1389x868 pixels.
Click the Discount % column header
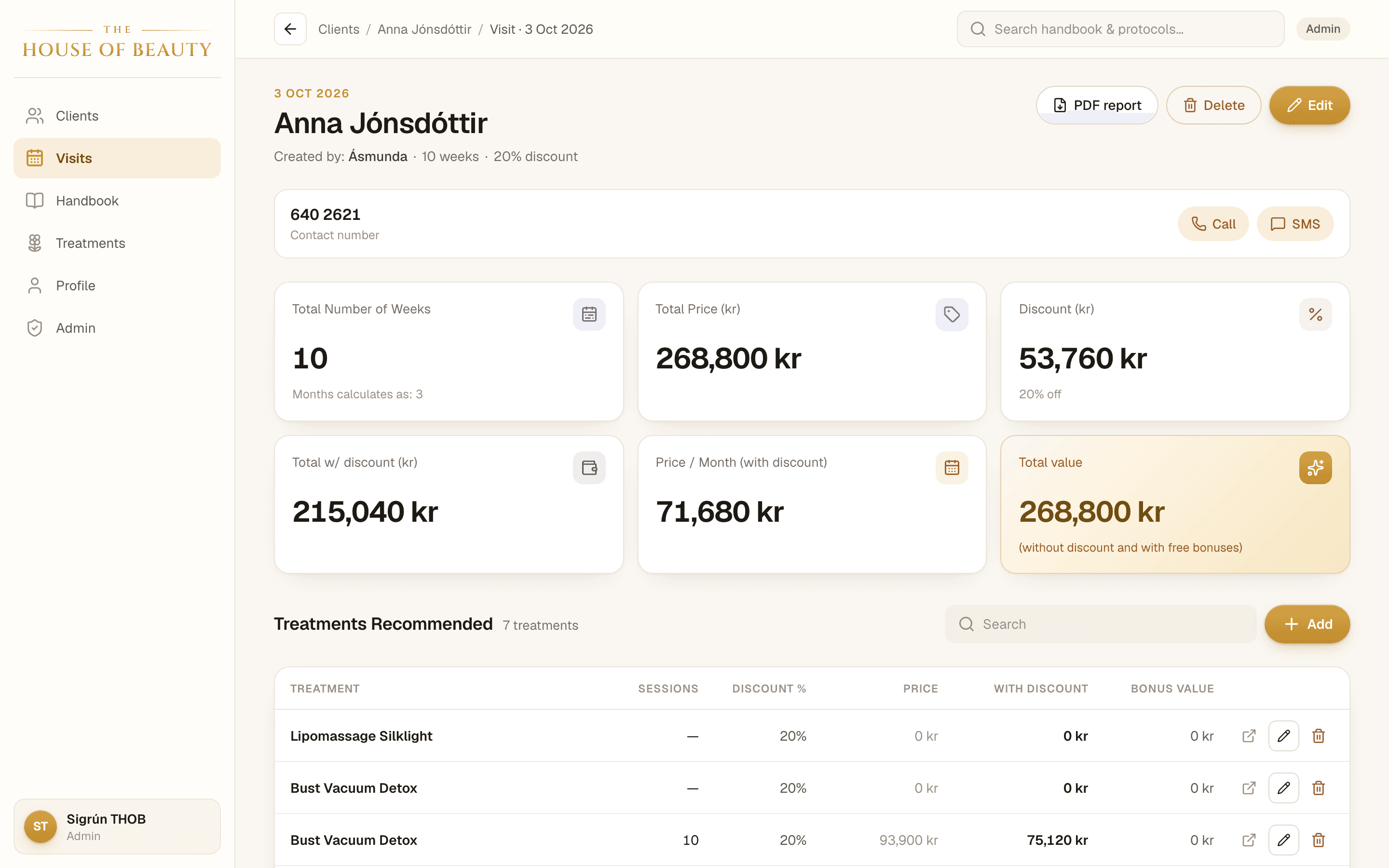(x=769, y=689)
